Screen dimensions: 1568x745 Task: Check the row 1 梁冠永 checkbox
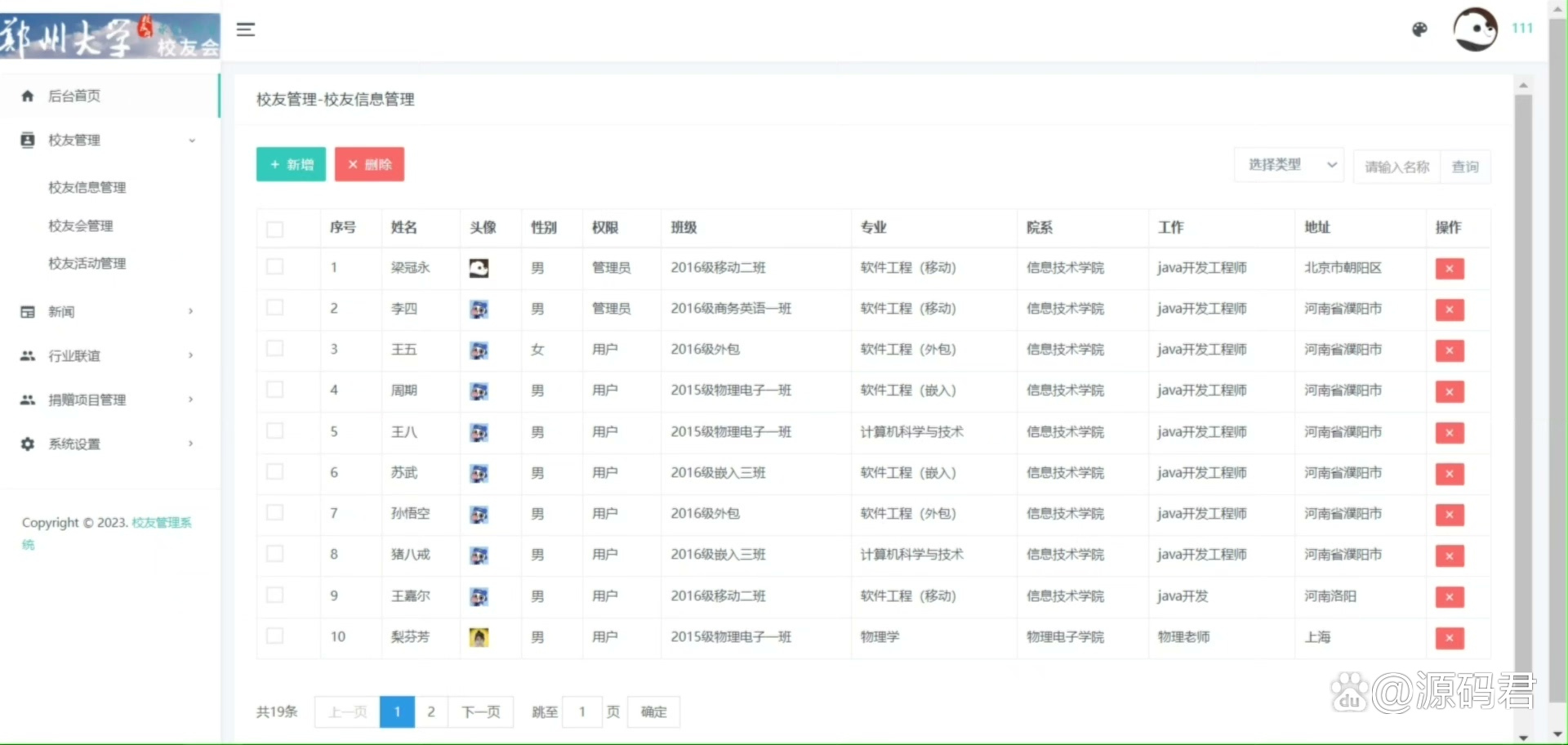click(x=275, y=266)
